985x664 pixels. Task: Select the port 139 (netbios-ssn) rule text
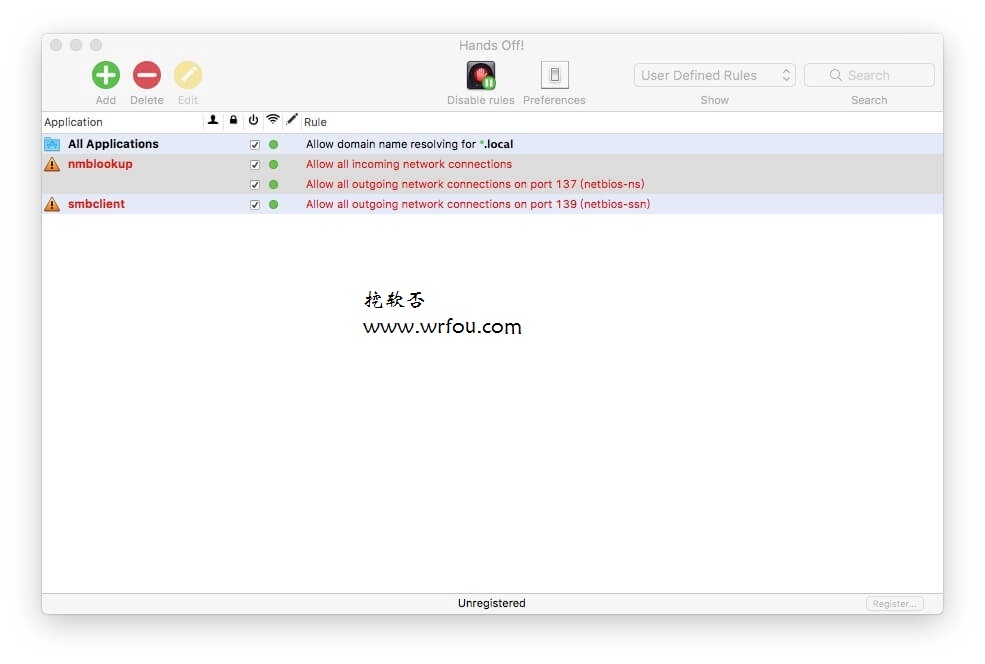(478, 204)
